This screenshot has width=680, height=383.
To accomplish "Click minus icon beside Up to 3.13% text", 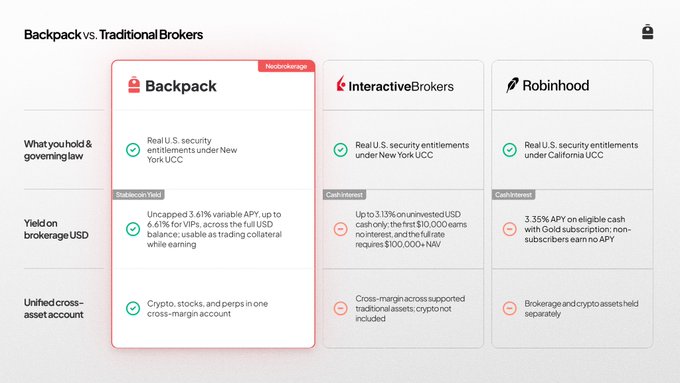I will click(x=340, y=229).
